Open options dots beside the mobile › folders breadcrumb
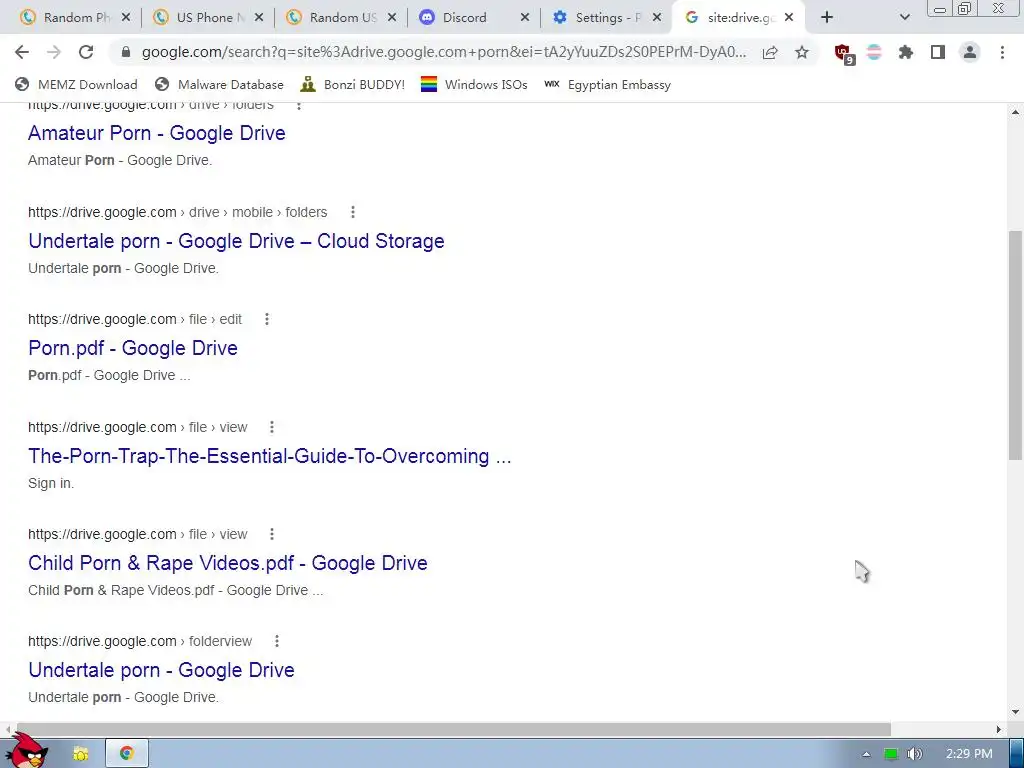Viewport: 1024px width, 768px height. 353,212
